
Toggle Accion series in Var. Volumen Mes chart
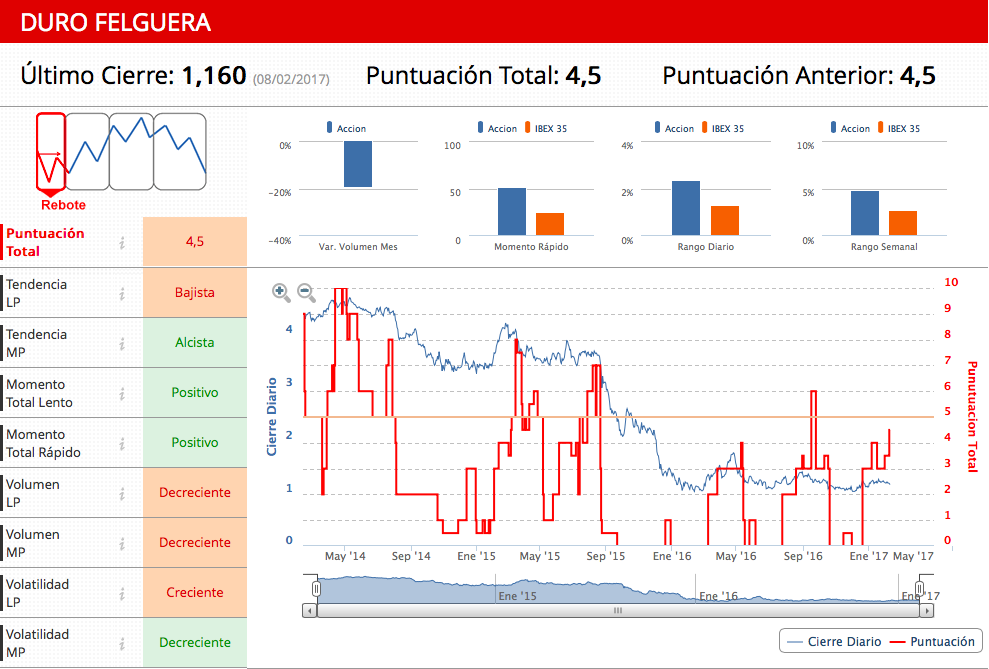point(346,128)
